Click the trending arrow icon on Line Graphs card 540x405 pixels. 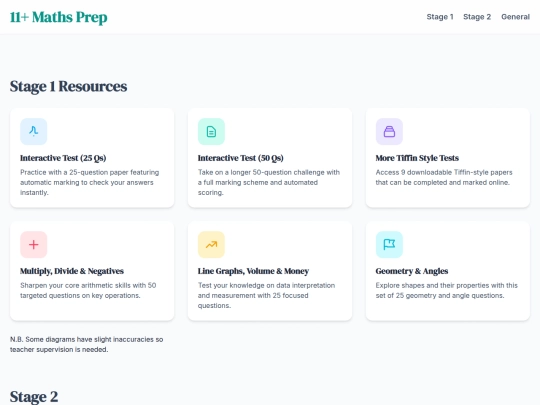[211, 244]
